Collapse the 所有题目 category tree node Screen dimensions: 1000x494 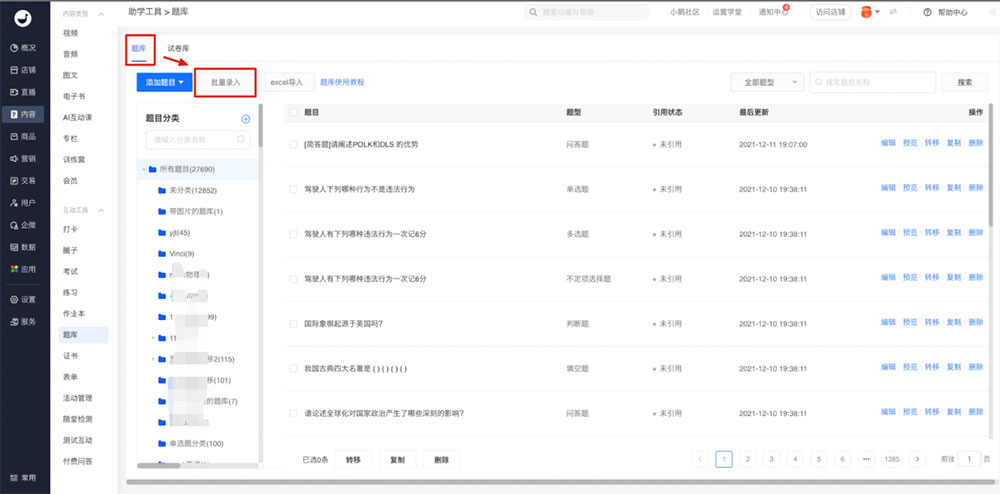tap(141, 169)
